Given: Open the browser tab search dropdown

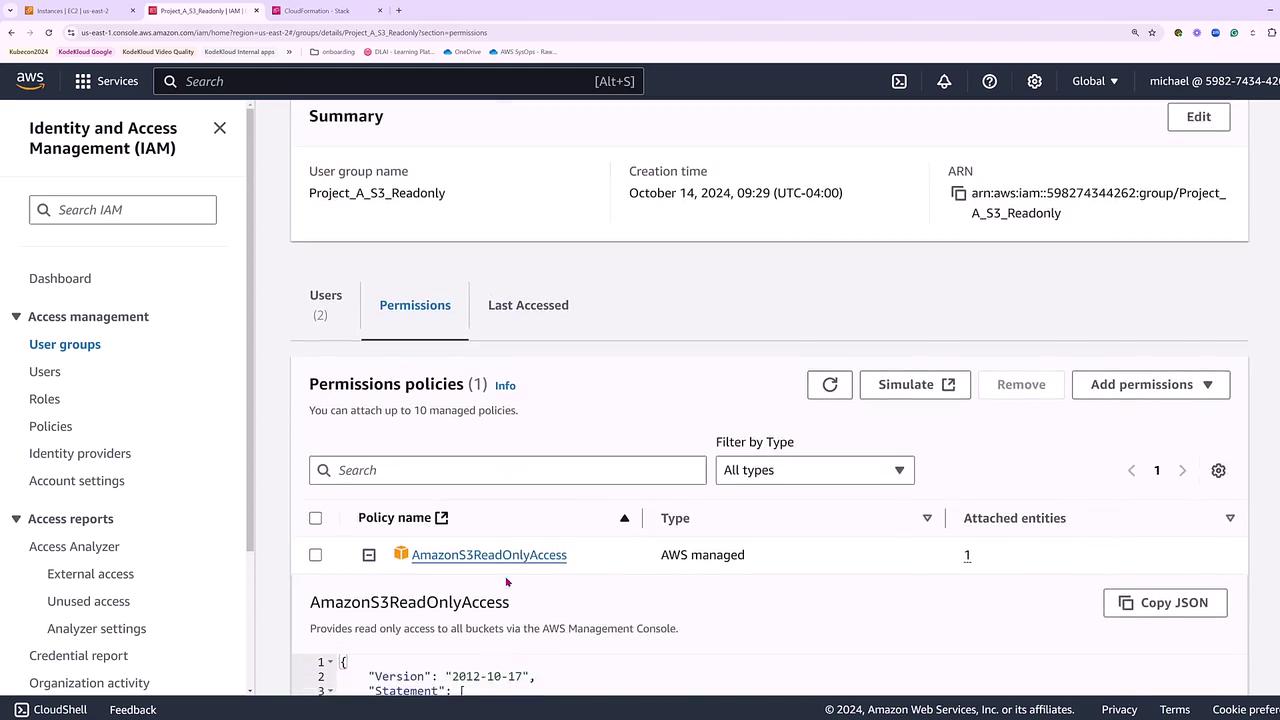Looking at the screenshot, I should coord(9,10).
